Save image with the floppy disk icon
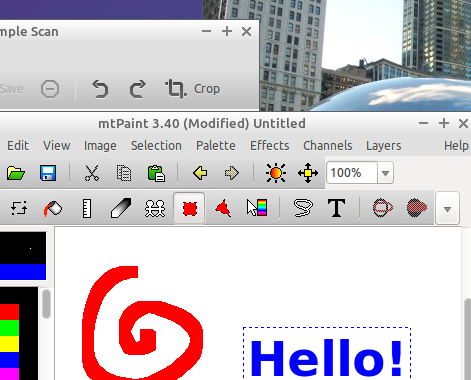Viewport: 471px width, 380px height. (48, 173)
